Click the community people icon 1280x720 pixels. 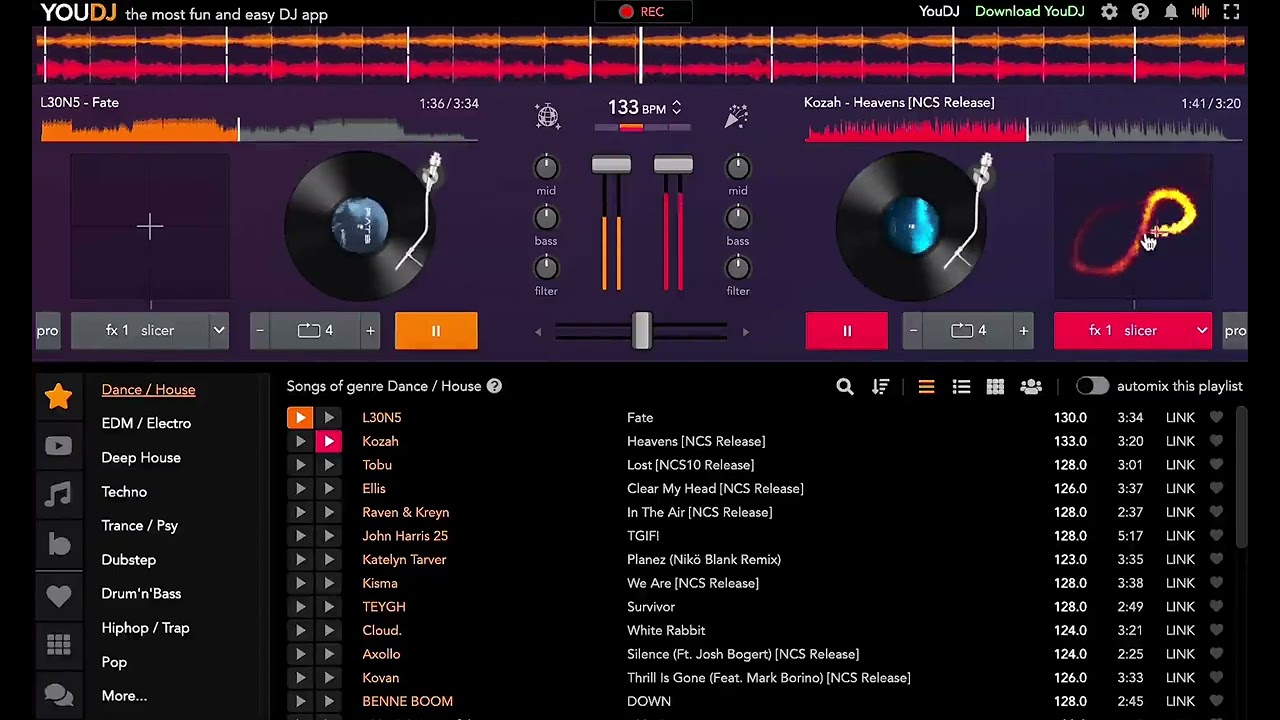click(1031, 387)
